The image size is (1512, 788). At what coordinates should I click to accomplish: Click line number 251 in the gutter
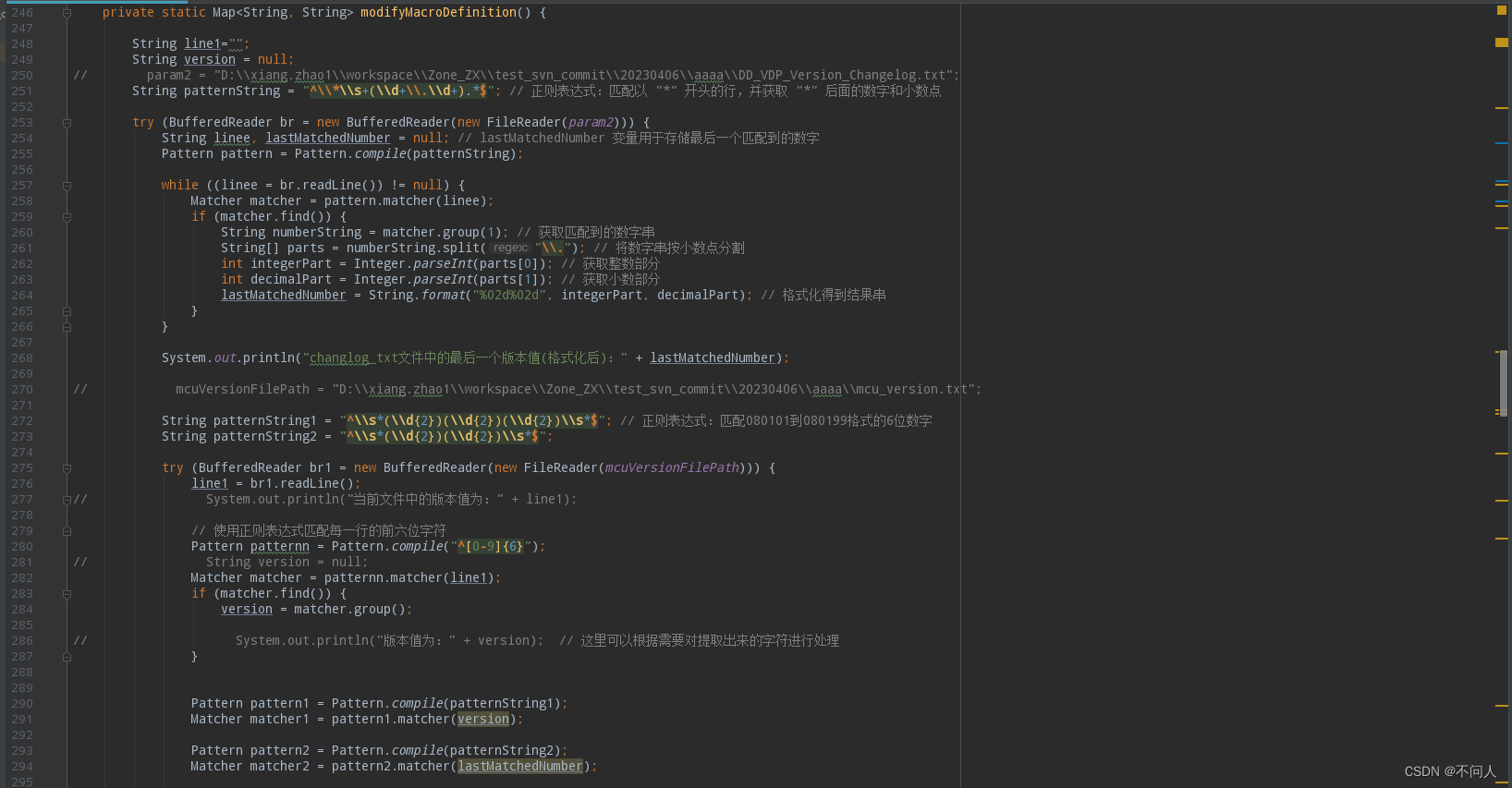22,91
